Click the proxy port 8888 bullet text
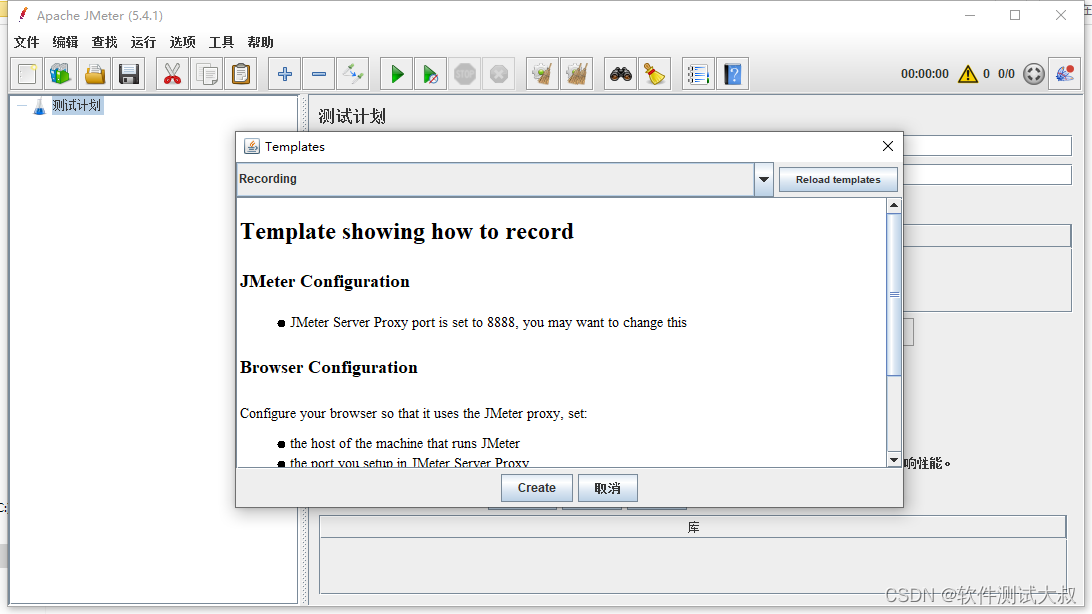 pyautogui.click(x=488, y=322)
